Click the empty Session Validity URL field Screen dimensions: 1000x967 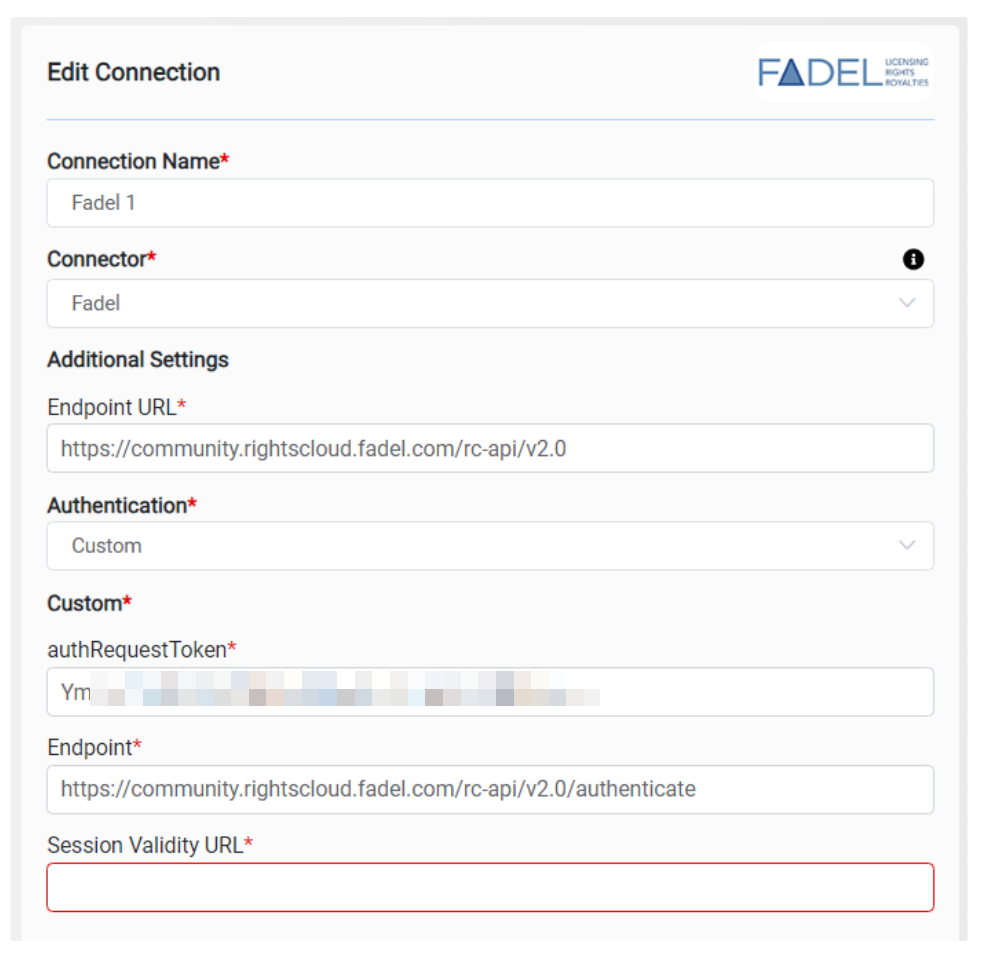click(x=490, y=887)
